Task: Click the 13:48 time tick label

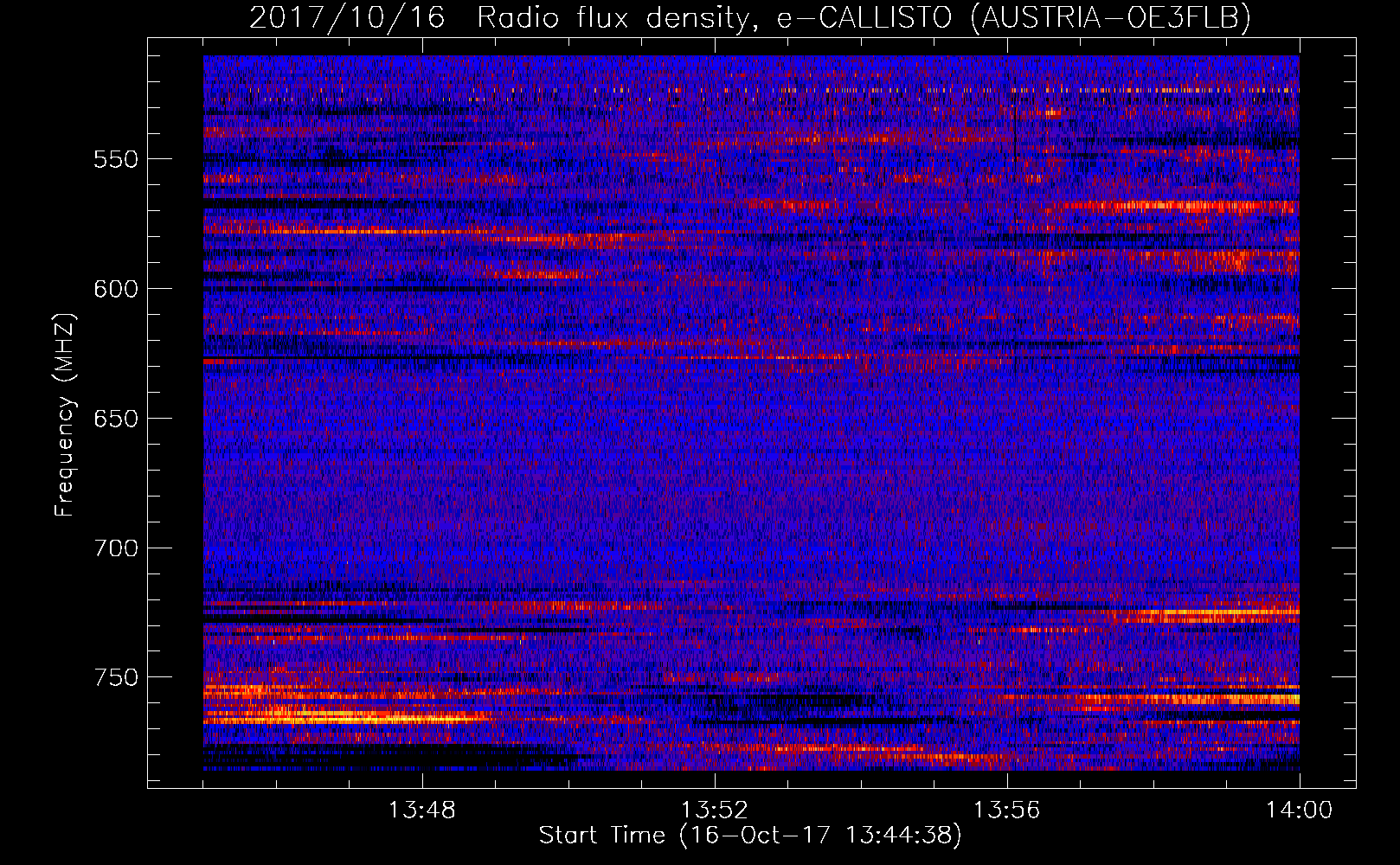Action: pos(421,810)
